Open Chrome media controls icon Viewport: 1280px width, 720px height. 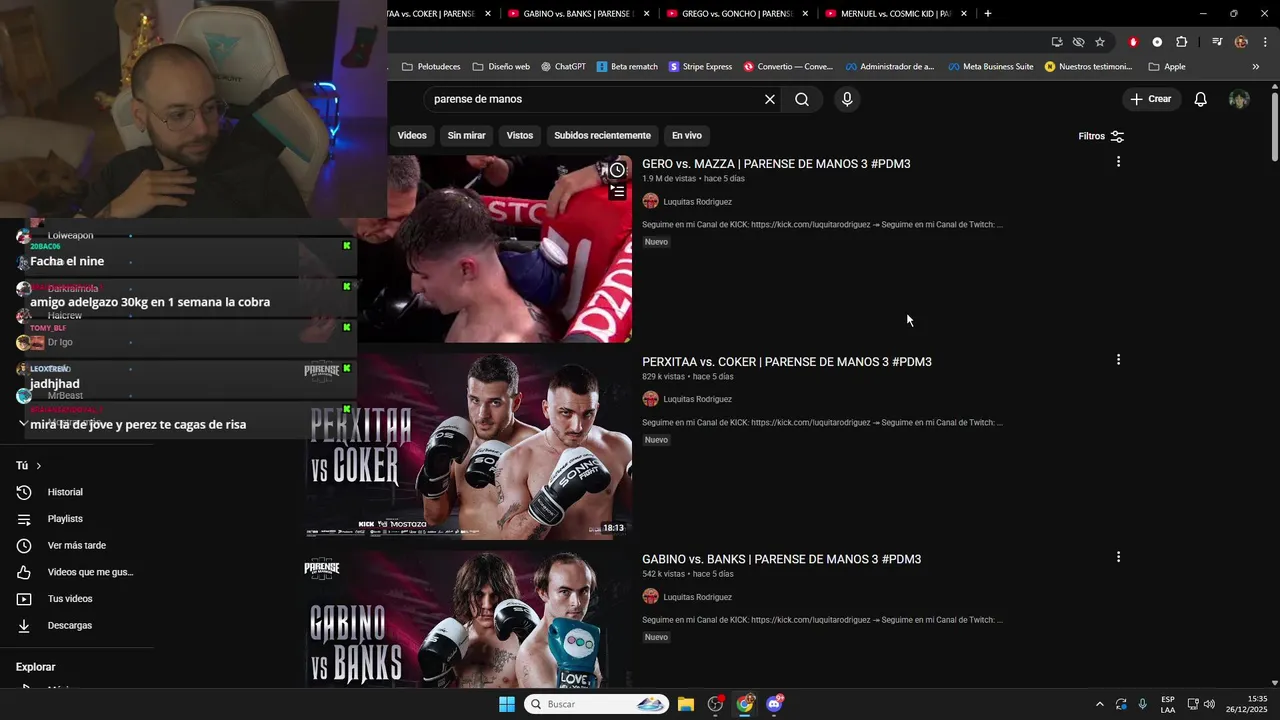point(1217,42)
